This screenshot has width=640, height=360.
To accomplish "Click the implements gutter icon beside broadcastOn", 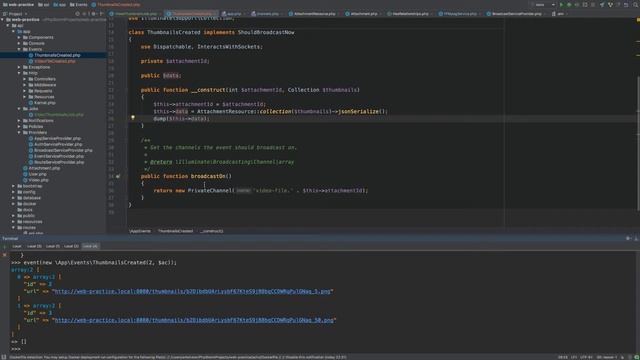I will [118, 176].
